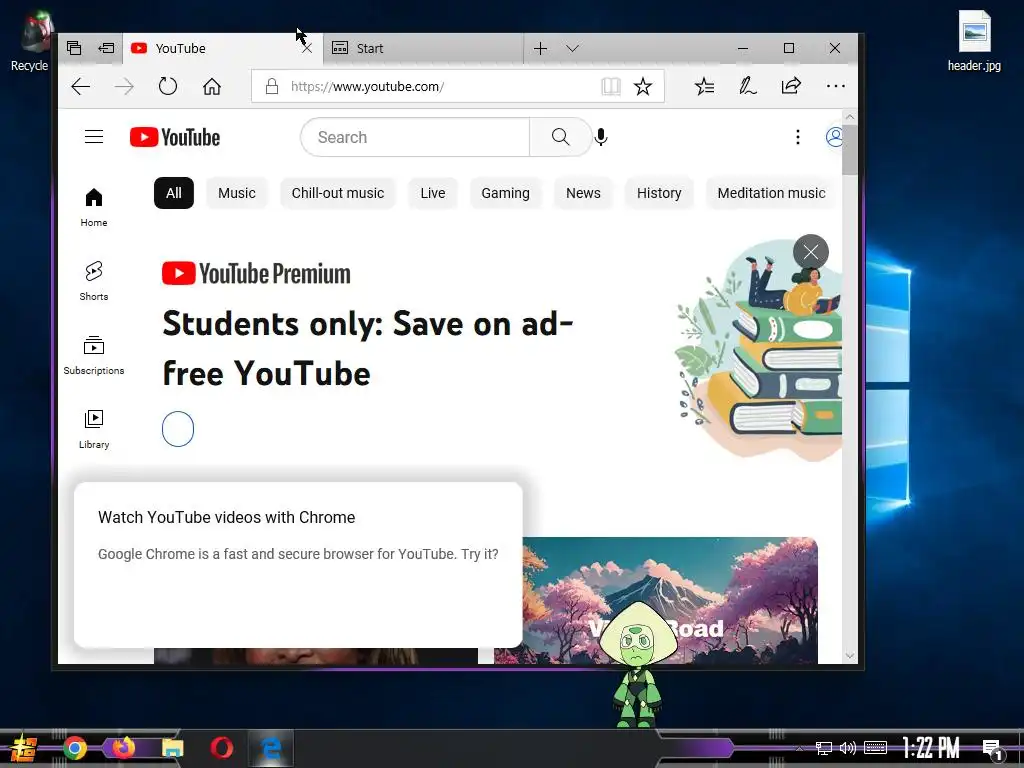Dismiss the YouTube Premium banner
Viewport: 1024px width, 768px height.
(811, 252)
